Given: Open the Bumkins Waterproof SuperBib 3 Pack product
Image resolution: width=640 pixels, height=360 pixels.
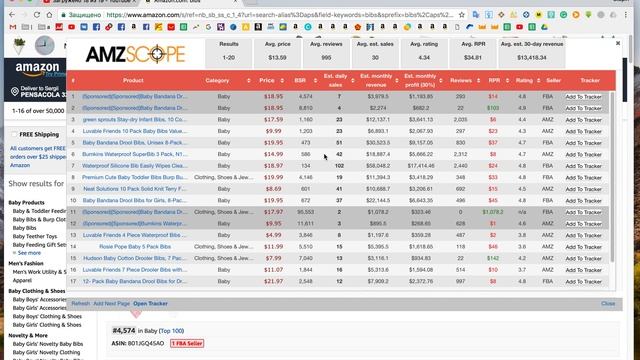Looking at the screenshot, I should (135, 154).
